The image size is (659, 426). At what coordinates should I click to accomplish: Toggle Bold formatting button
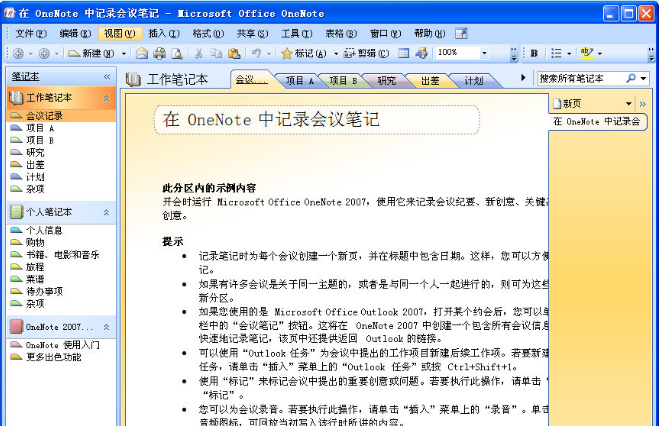(534, 53)
